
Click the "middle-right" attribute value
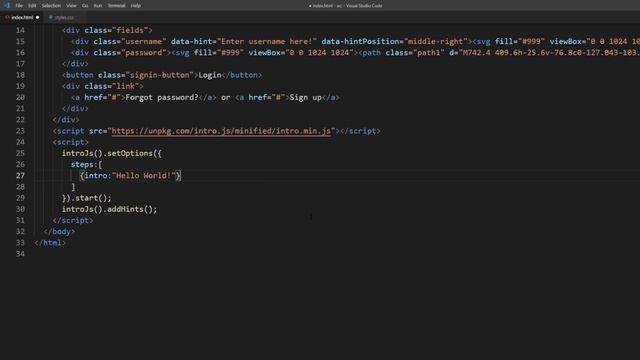pos(436,42)
